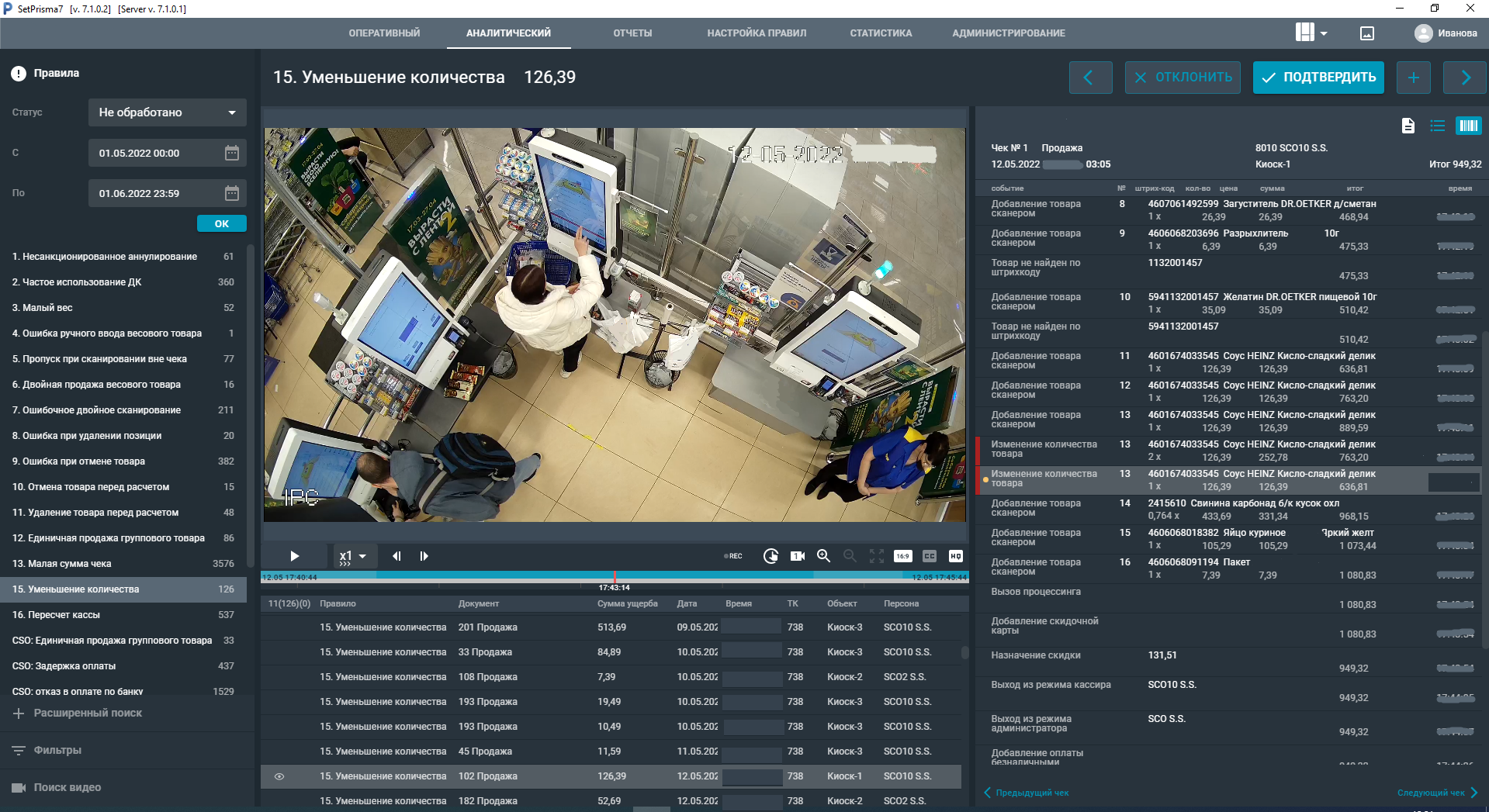Open Поиск видео section

click(57, 787)
